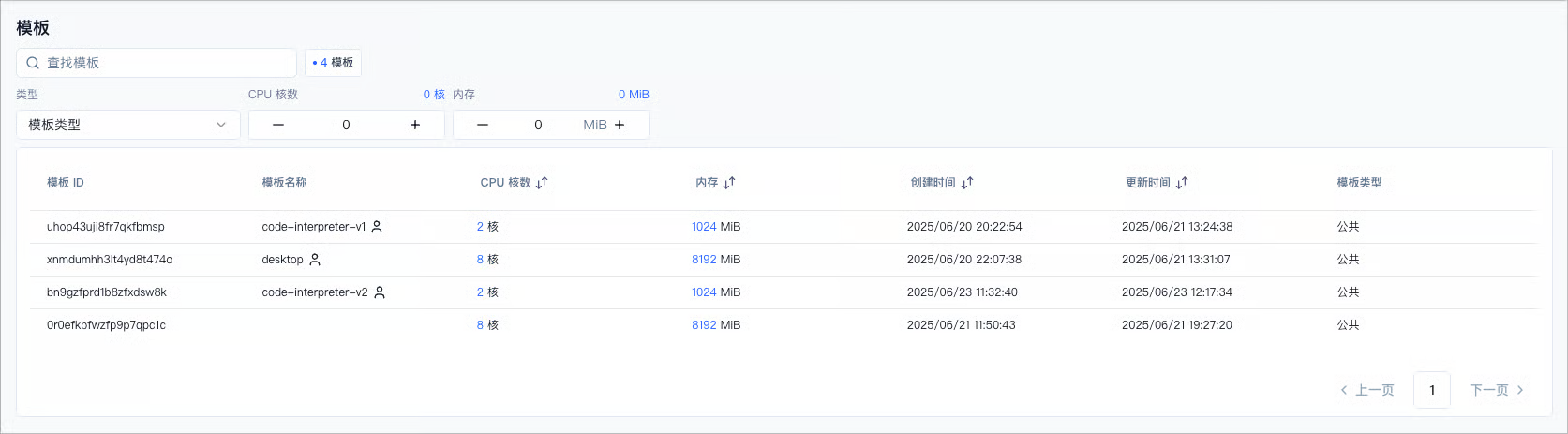This screenshot has height=434, width=1568.
Task: Click template ID xnmdumhh3lt4yd8t474o
Action: point(110,260)
